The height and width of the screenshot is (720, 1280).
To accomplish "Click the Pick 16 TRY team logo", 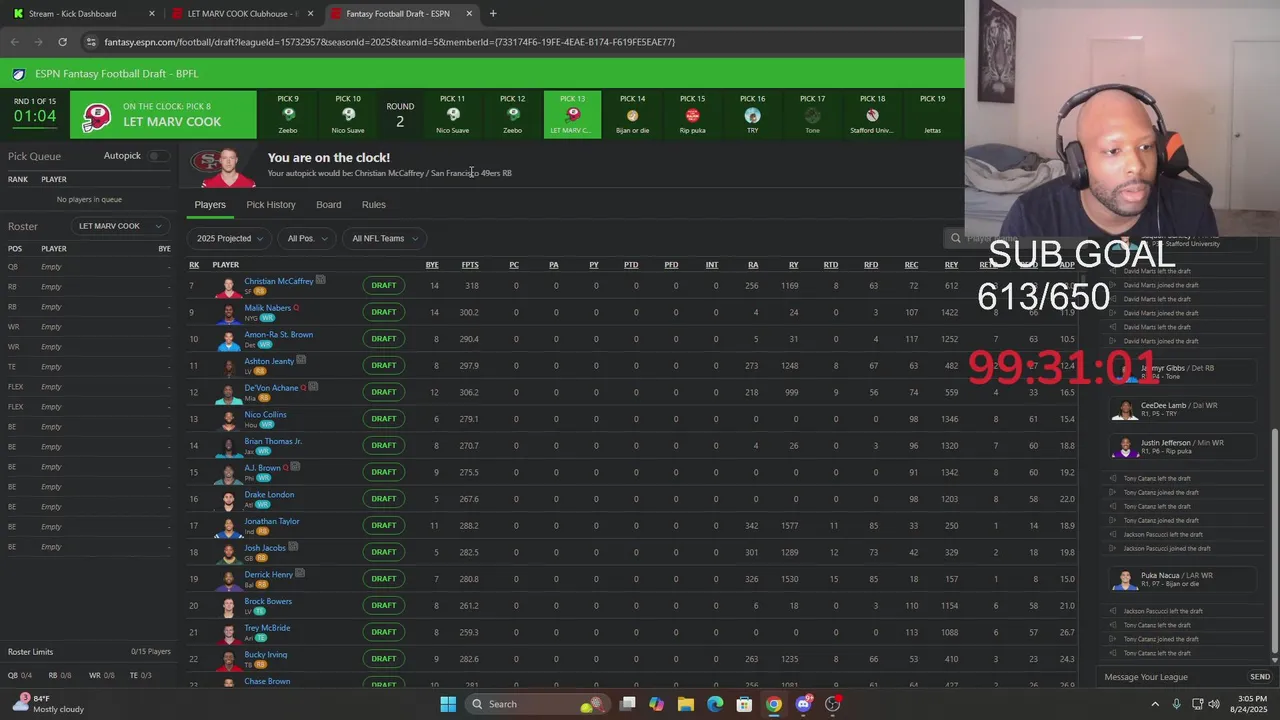I will point(752,115).
